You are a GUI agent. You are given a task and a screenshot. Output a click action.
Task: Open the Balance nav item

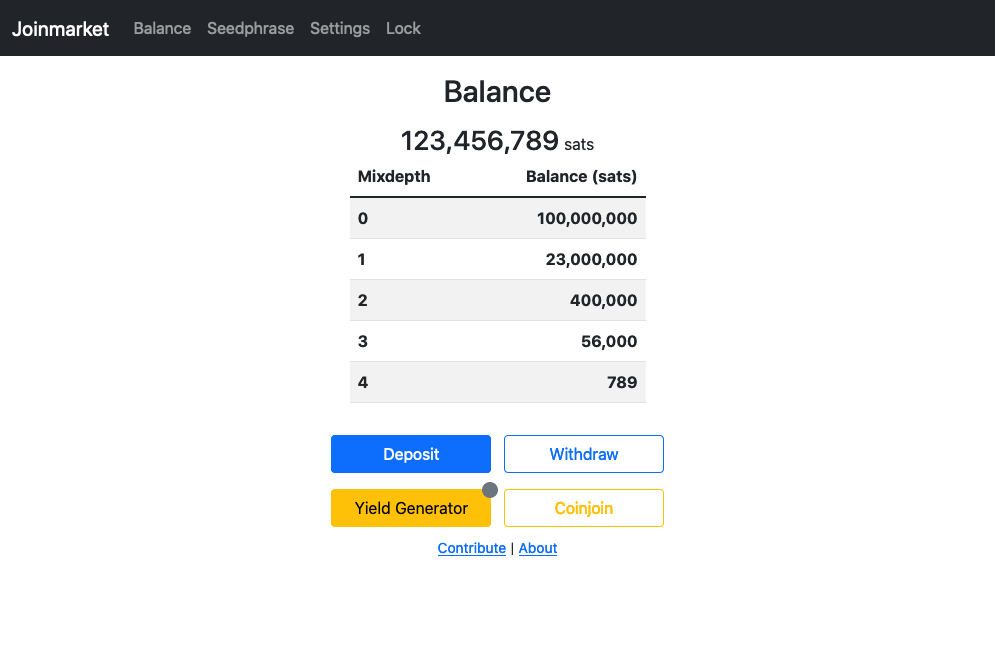click(162, 29)
